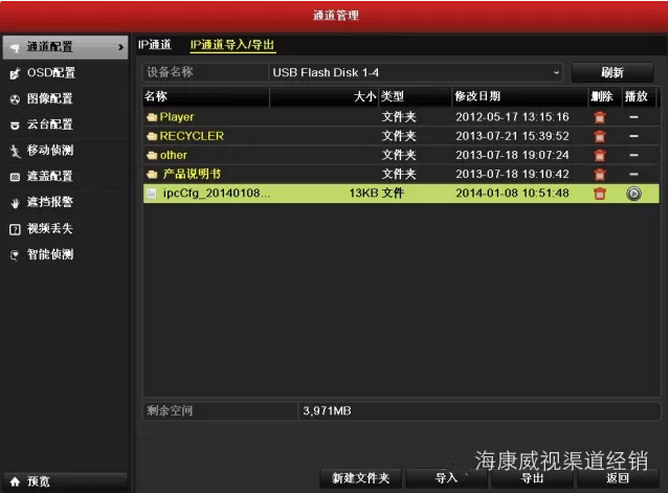The image size is (668, 493).
Task: Sort by the 类型 column header
Action: [x=392, y=96]
